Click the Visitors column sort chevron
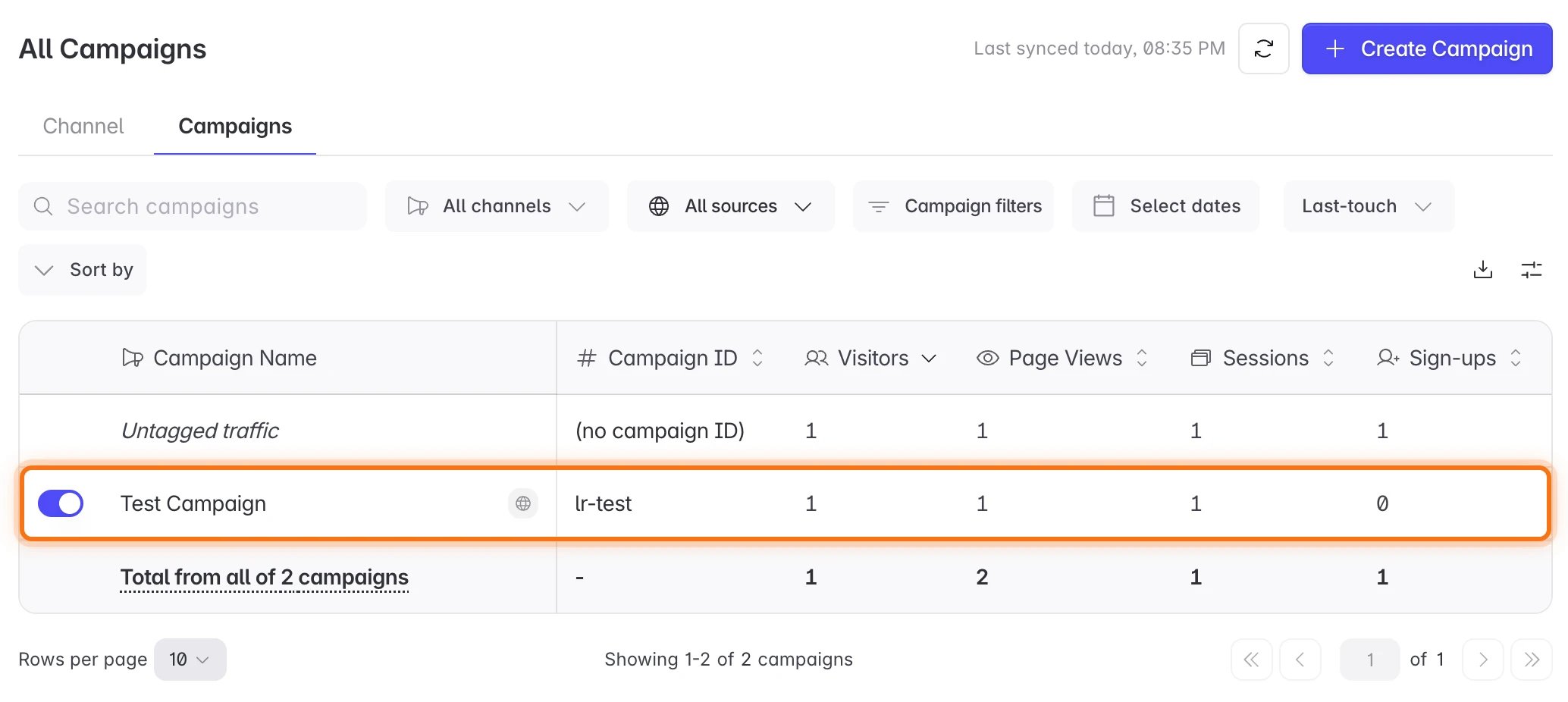The width and height of the screenshot is (1568, 702). pyautogui.click(x=929, y=359)
